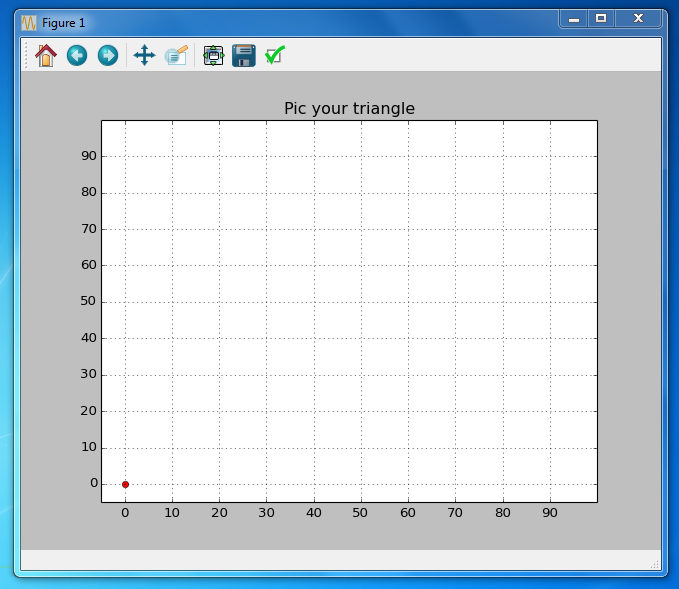Click the red point at the origin
Image resolution: width=679 pixels, height=589 pixels.
[125, 485]
